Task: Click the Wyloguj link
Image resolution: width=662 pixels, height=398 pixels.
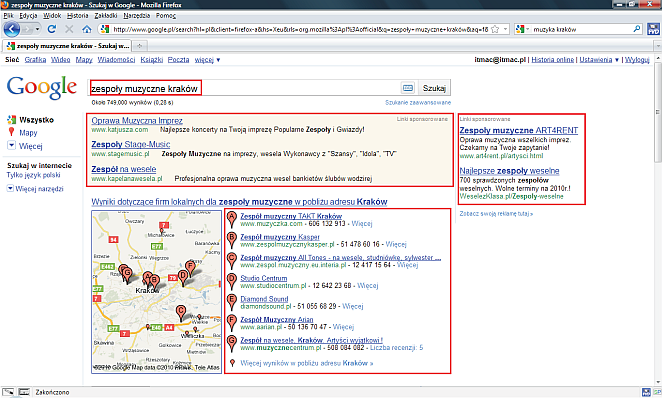Action: tap(637, 60)
